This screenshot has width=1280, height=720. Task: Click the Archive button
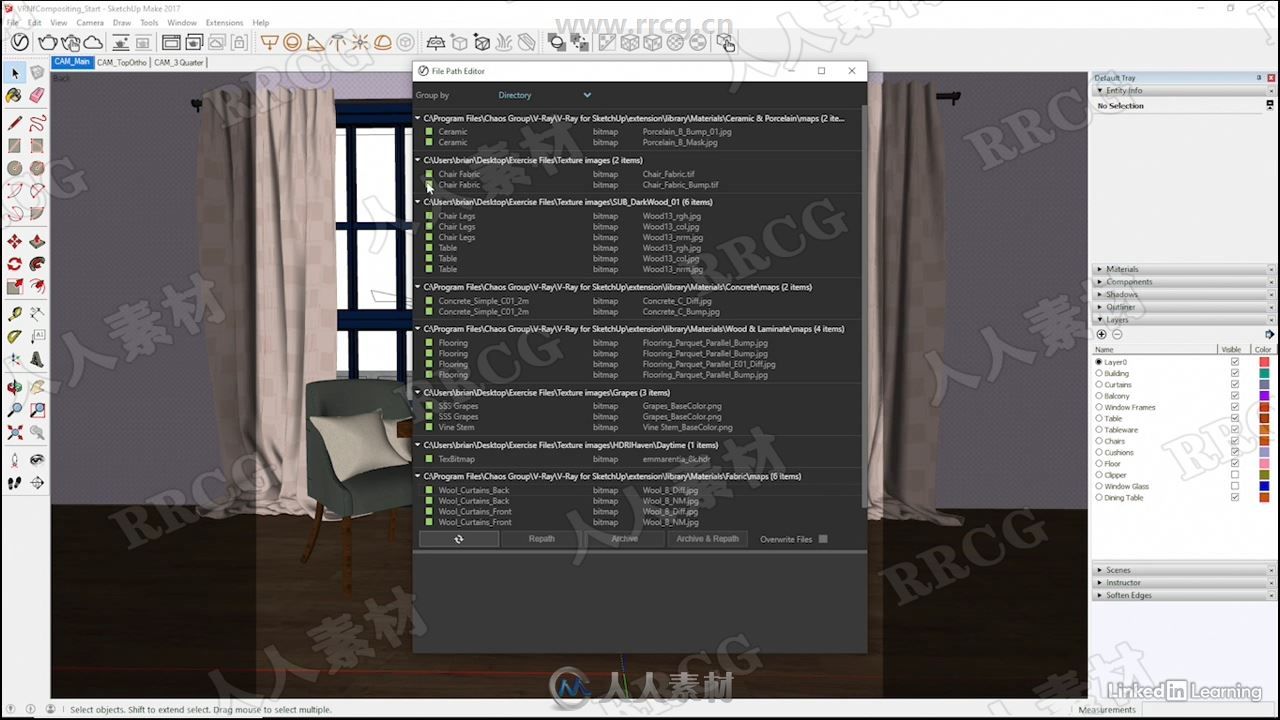click(x=624, y=539)
